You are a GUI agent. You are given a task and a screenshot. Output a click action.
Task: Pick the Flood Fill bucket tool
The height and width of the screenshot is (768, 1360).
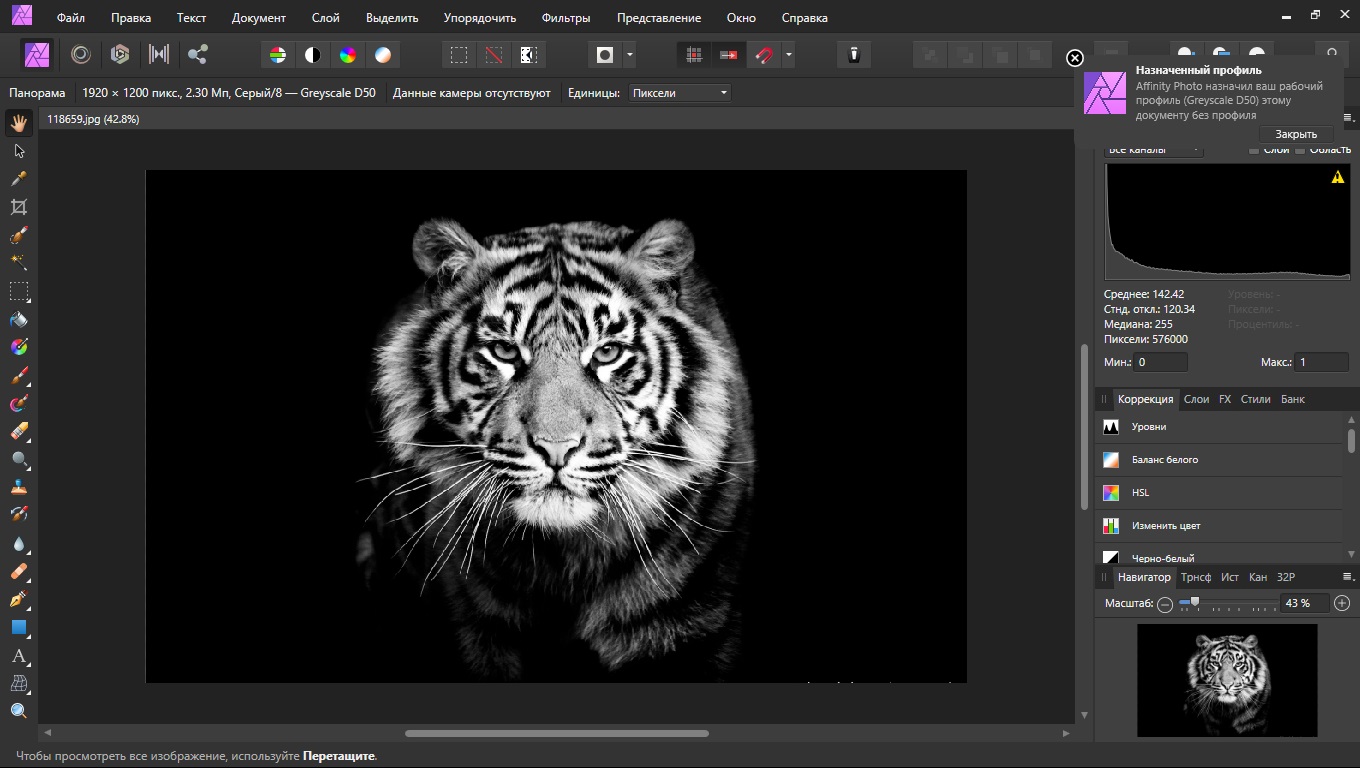(x=18, y=320)
